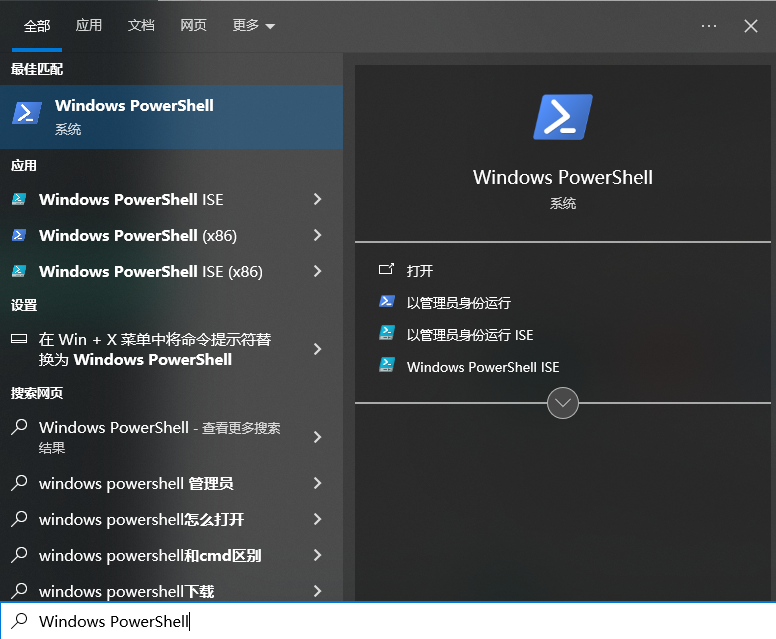Screen dimensions: 776x639
Task: Click magnifier icon beside powershell和cmd区别
Action: click(19, 555)
